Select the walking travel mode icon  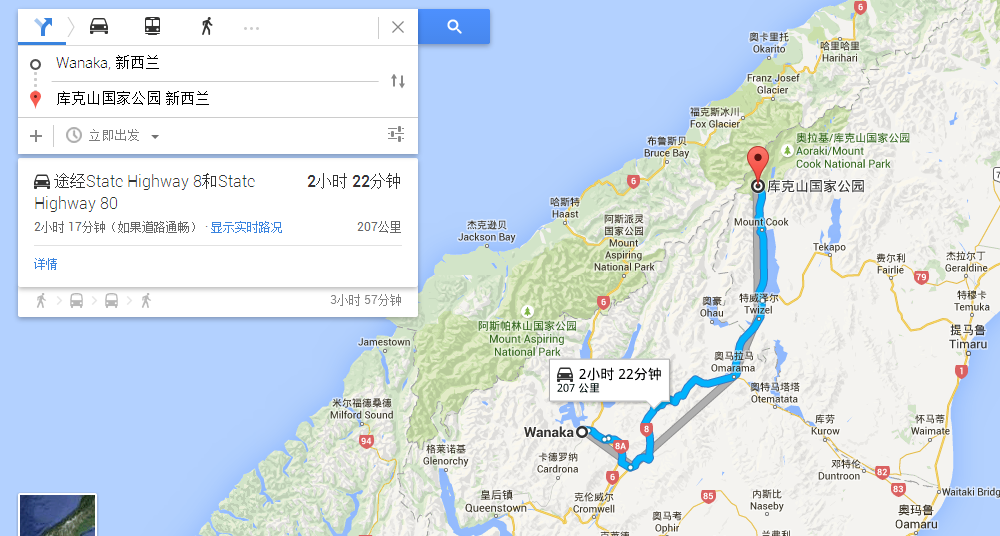(206, 26)
